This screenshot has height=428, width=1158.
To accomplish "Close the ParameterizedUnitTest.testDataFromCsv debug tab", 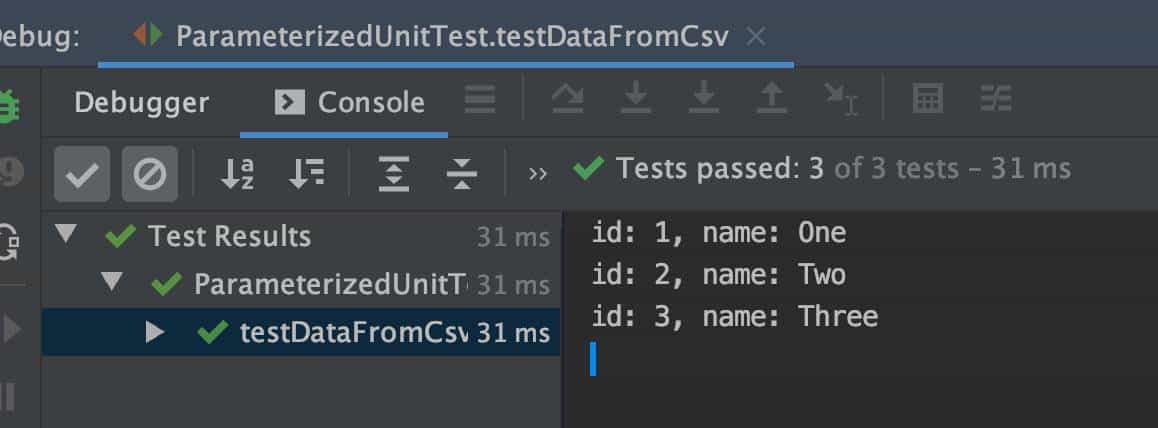I will pos(757,36).
